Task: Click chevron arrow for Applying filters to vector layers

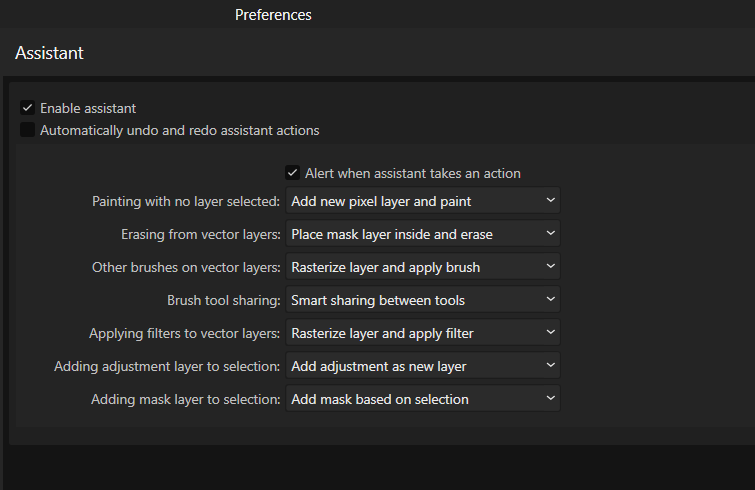Action: (550, 332)
